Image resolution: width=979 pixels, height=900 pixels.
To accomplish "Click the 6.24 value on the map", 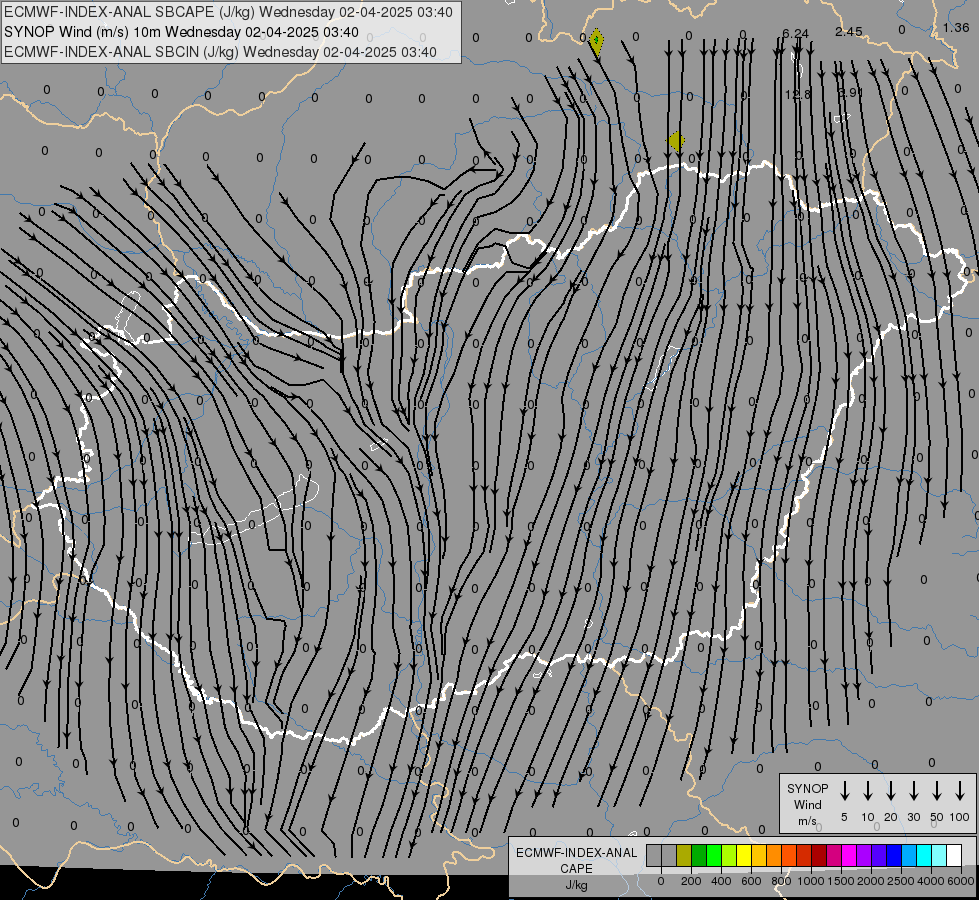I will click(x=795, y=34).
